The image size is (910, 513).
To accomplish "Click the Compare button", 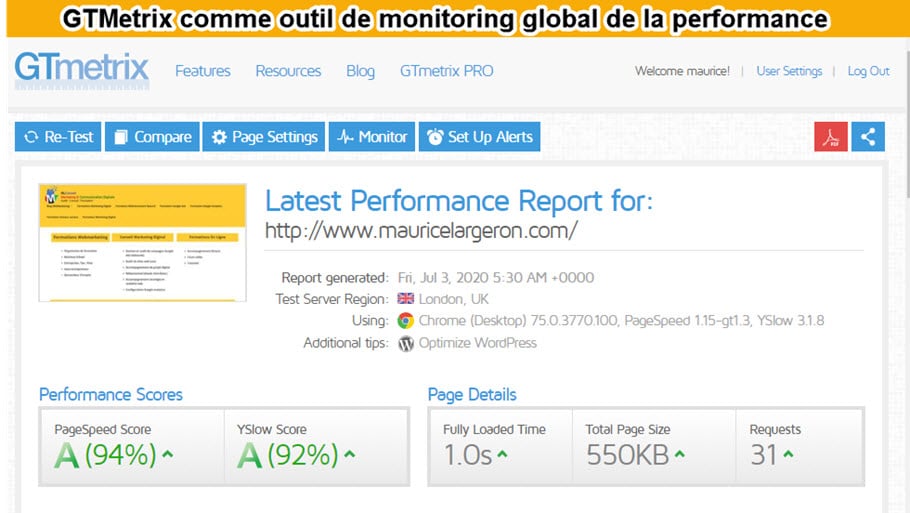I will coord(152,136).
